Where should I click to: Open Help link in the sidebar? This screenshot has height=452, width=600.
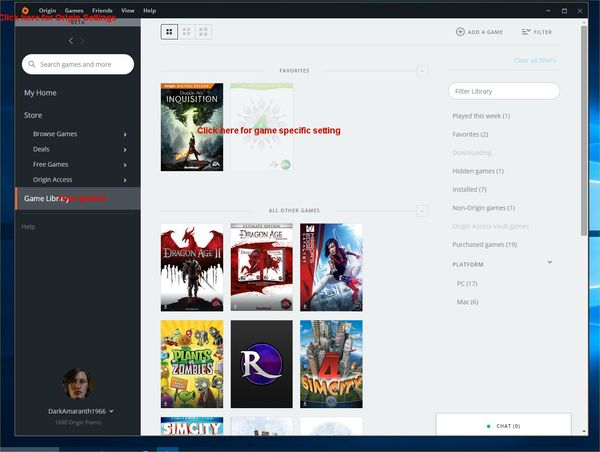pos(28,227)
